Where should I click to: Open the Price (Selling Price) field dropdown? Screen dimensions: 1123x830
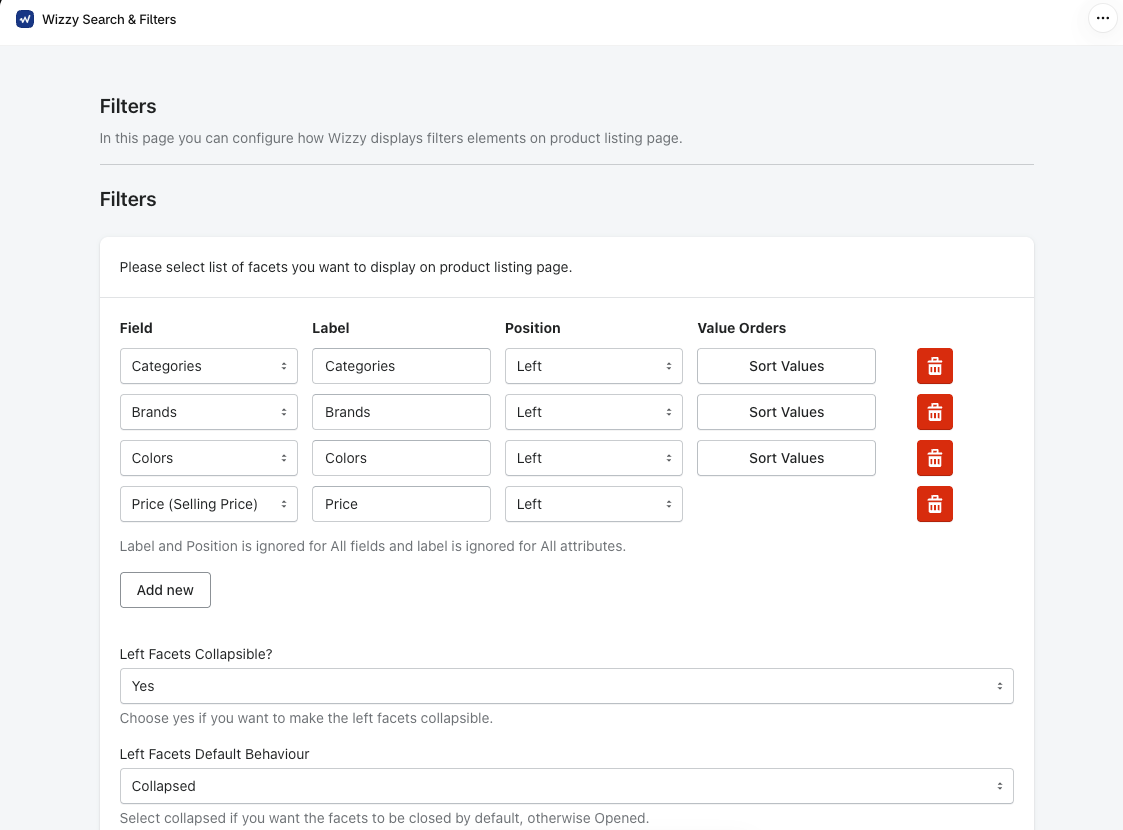point(208,504)
